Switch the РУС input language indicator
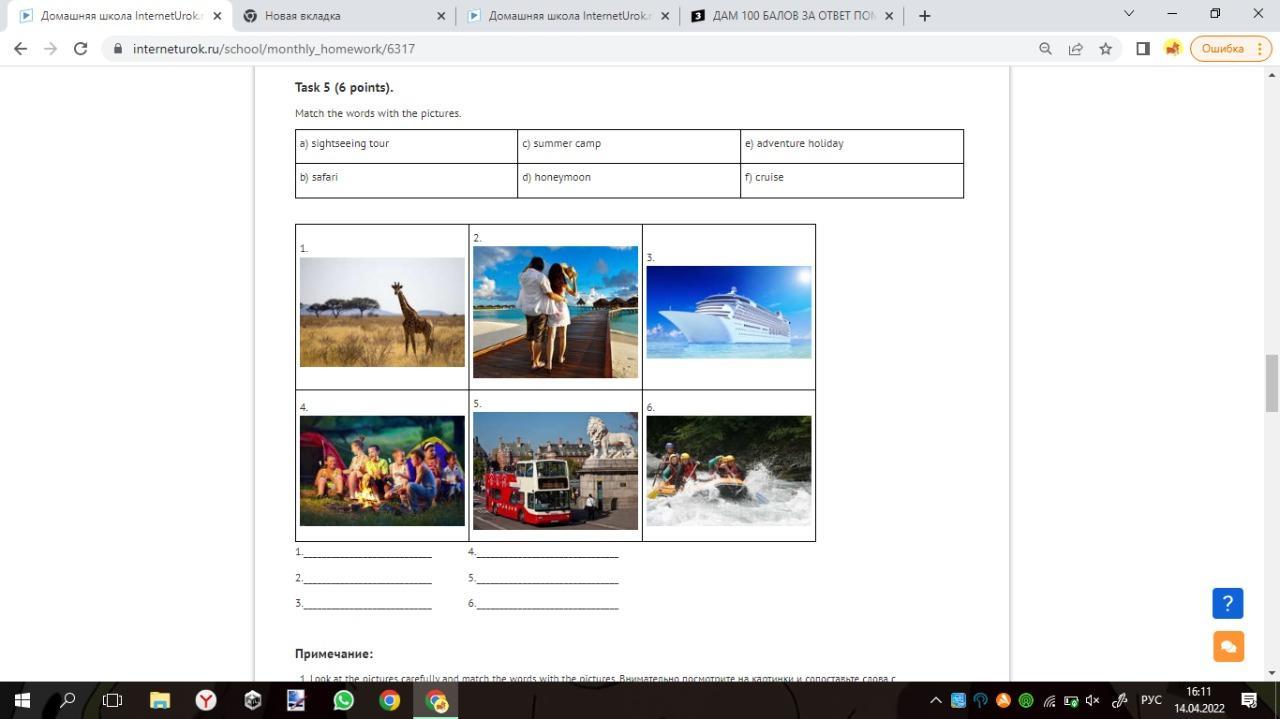This screenshot has height=719, width=1280. click(x=1151, y=700)
